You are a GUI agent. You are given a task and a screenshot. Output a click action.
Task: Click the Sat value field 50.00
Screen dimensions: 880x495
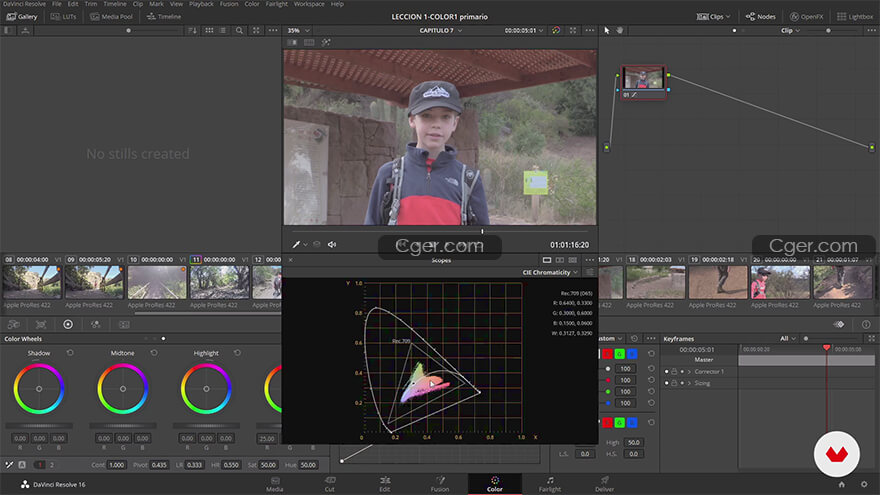coord(268,465)
